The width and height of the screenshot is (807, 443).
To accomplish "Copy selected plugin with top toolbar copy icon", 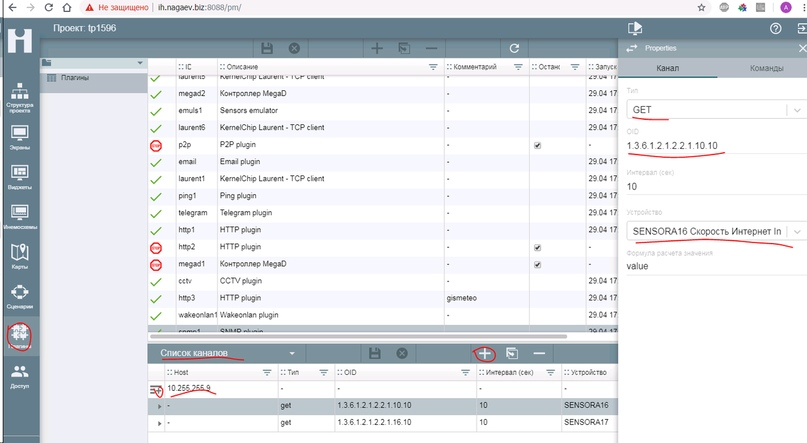I will [x=405, y=48].
